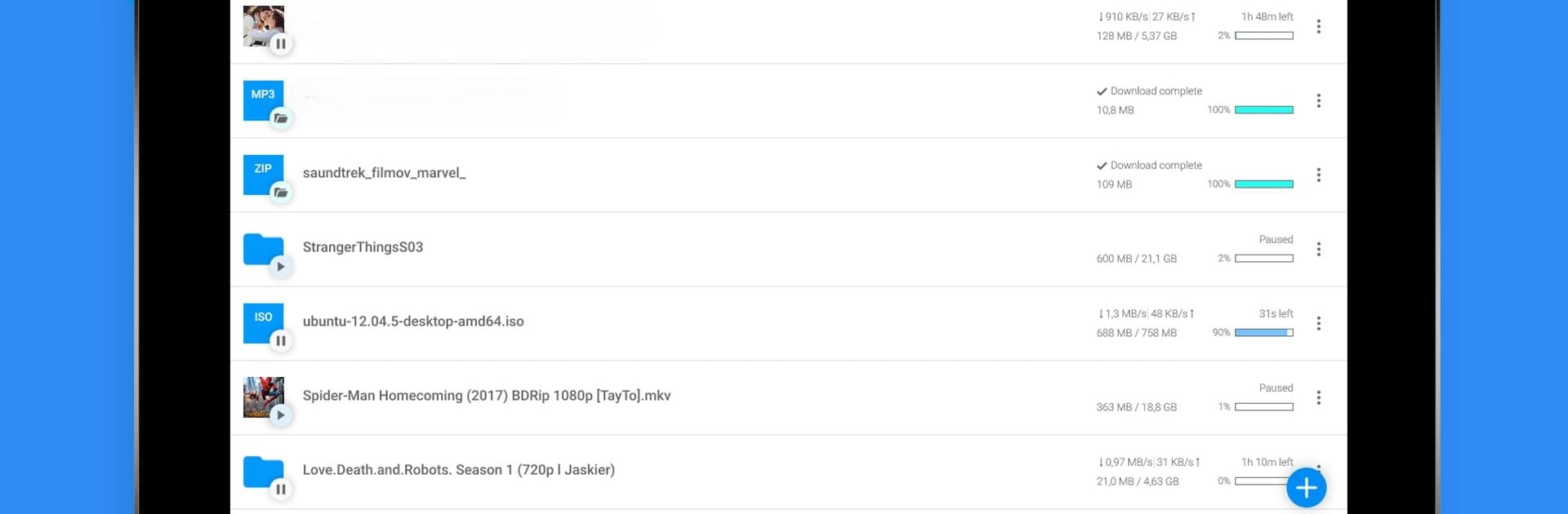Open folder of the MP3 download
The image size is (1568, 514).
tap(280, 118)
